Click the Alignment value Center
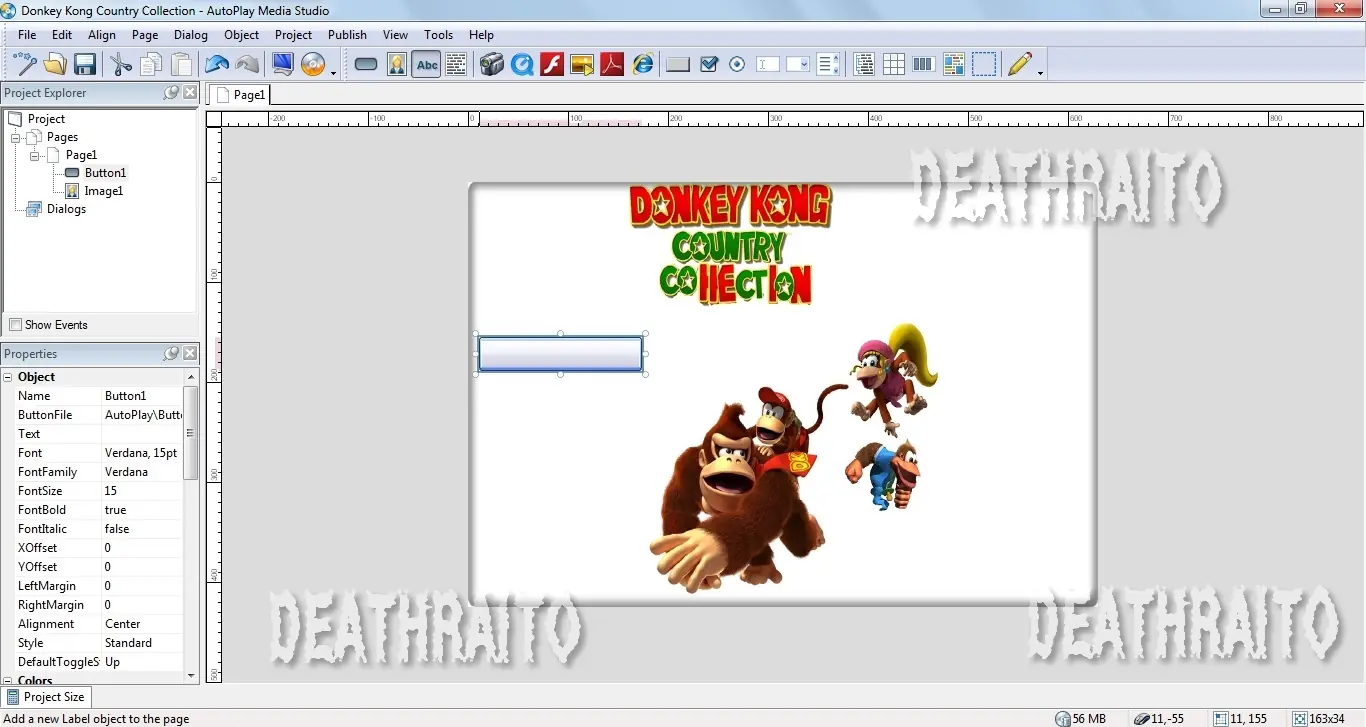1366x727 pixels. pyautogui.click(x=142, y=624)
